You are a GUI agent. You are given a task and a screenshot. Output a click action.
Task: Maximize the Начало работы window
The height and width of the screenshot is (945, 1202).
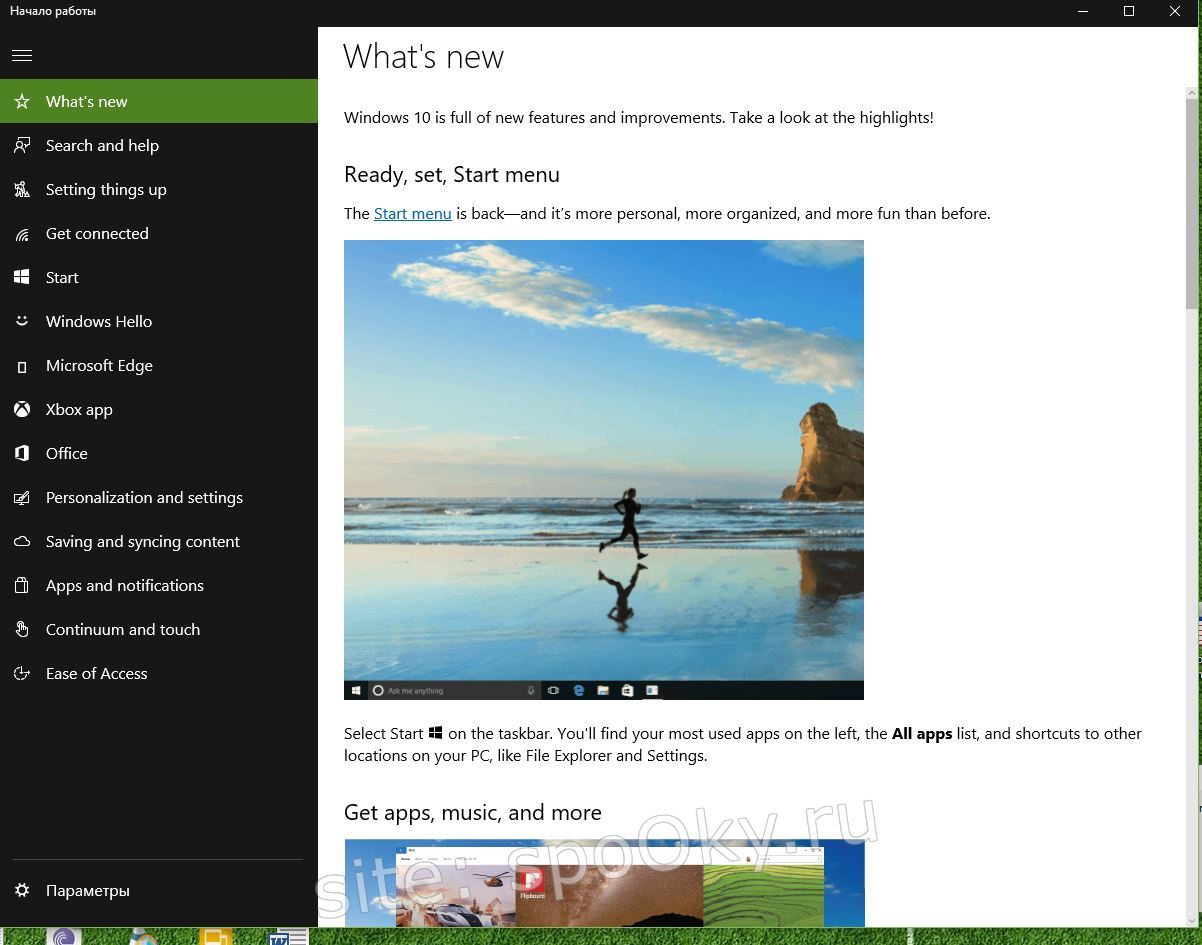tap(1129, 11)
